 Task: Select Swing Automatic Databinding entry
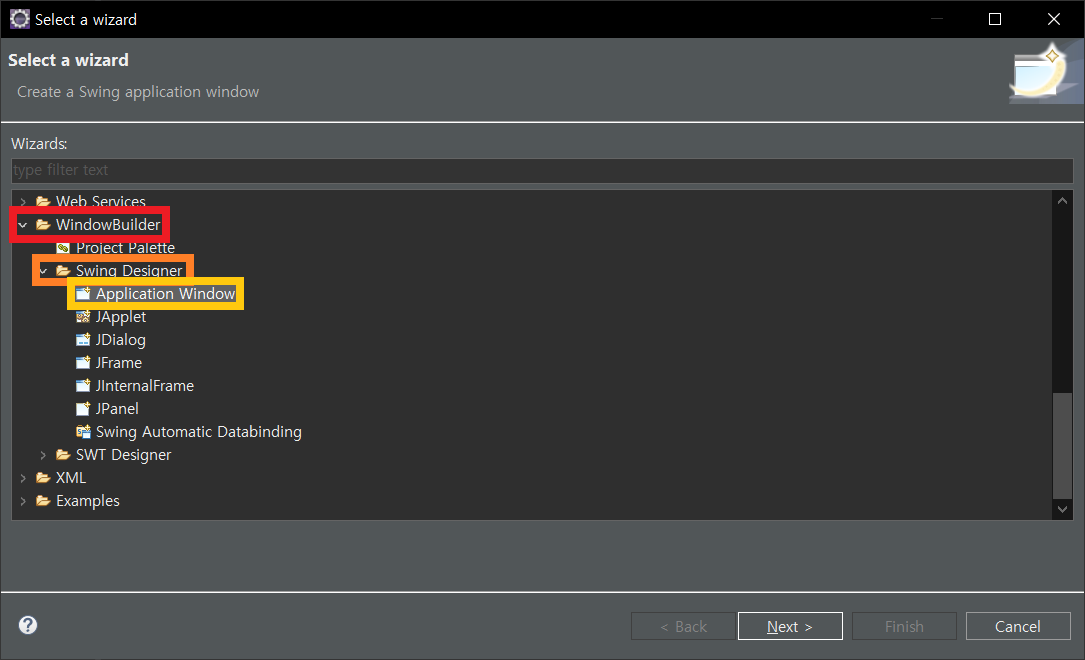(x=199, y=432)
